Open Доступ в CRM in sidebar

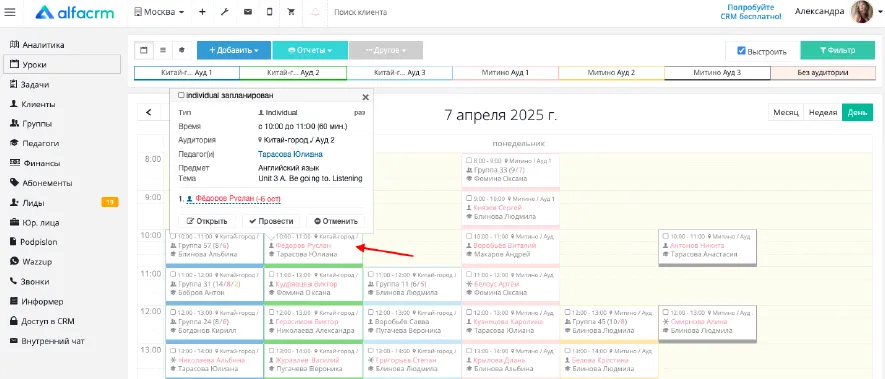62,321
